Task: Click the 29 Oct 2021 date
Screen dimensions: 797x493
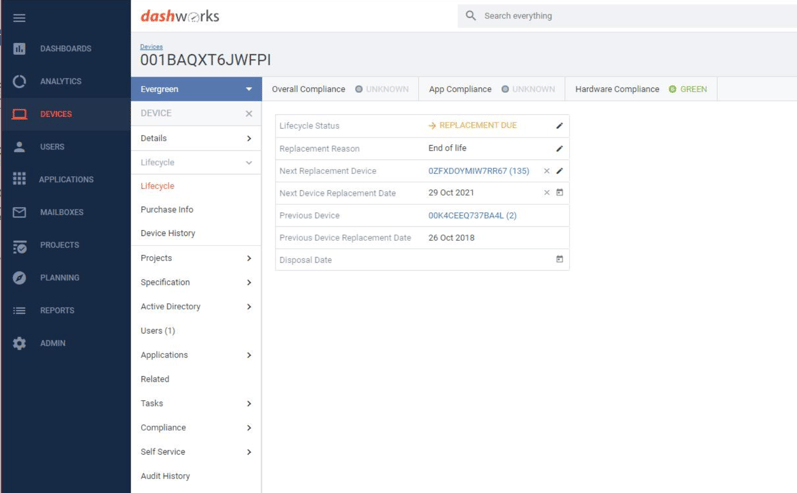Action: (x=451, y=193)
